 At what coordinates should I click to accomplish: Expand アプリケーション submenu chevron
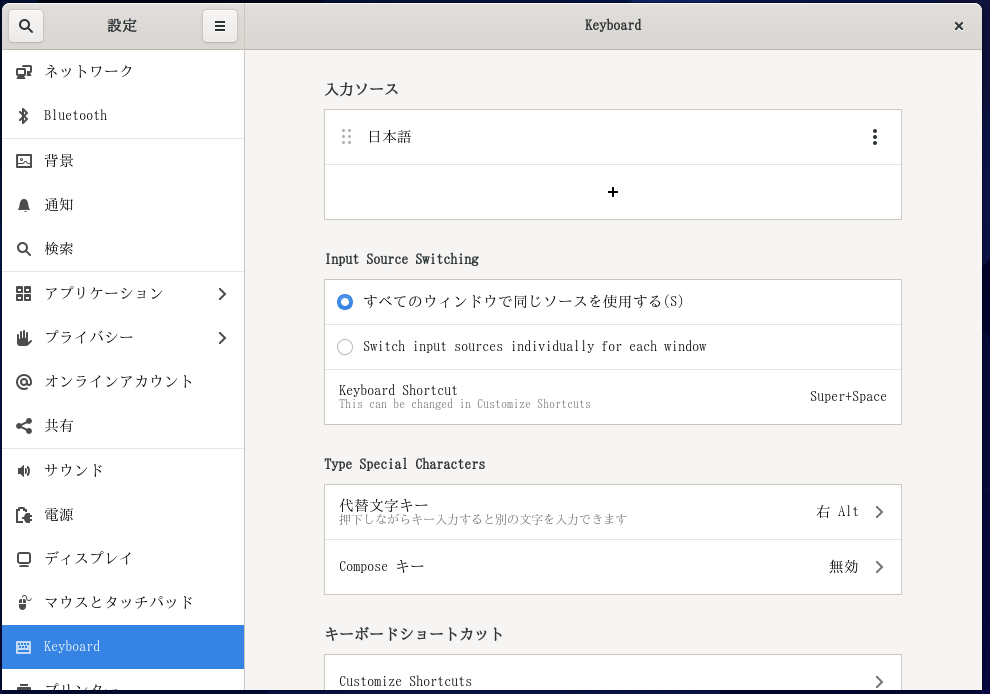point(222,294)
